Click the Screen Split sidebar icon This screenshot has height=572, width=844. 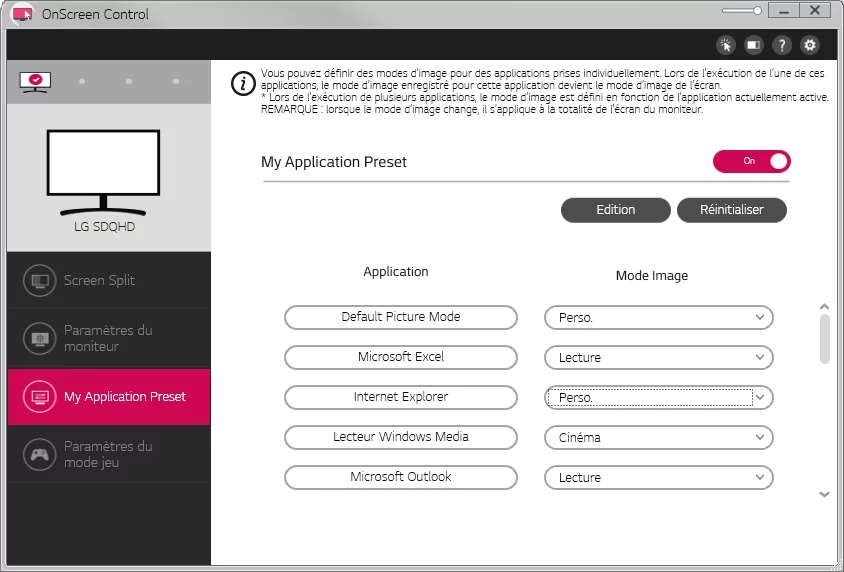pyautogui.click(x=40, y=280)
